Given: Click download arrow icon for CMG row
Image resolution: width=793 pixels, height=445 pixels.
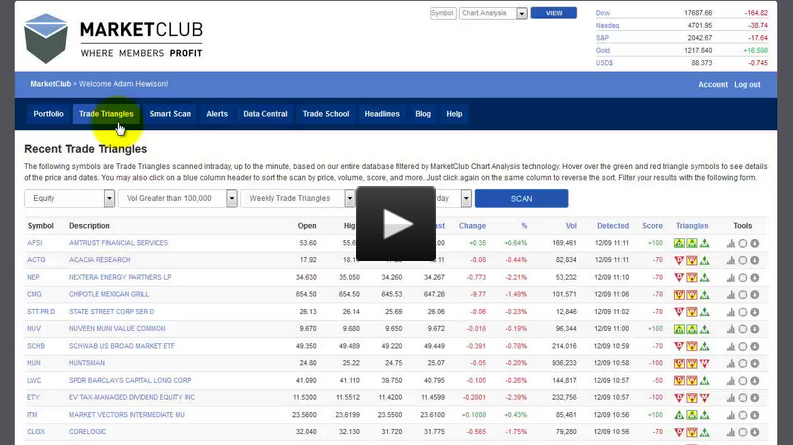Looking at the screenshot, I should tap(755, 295).
